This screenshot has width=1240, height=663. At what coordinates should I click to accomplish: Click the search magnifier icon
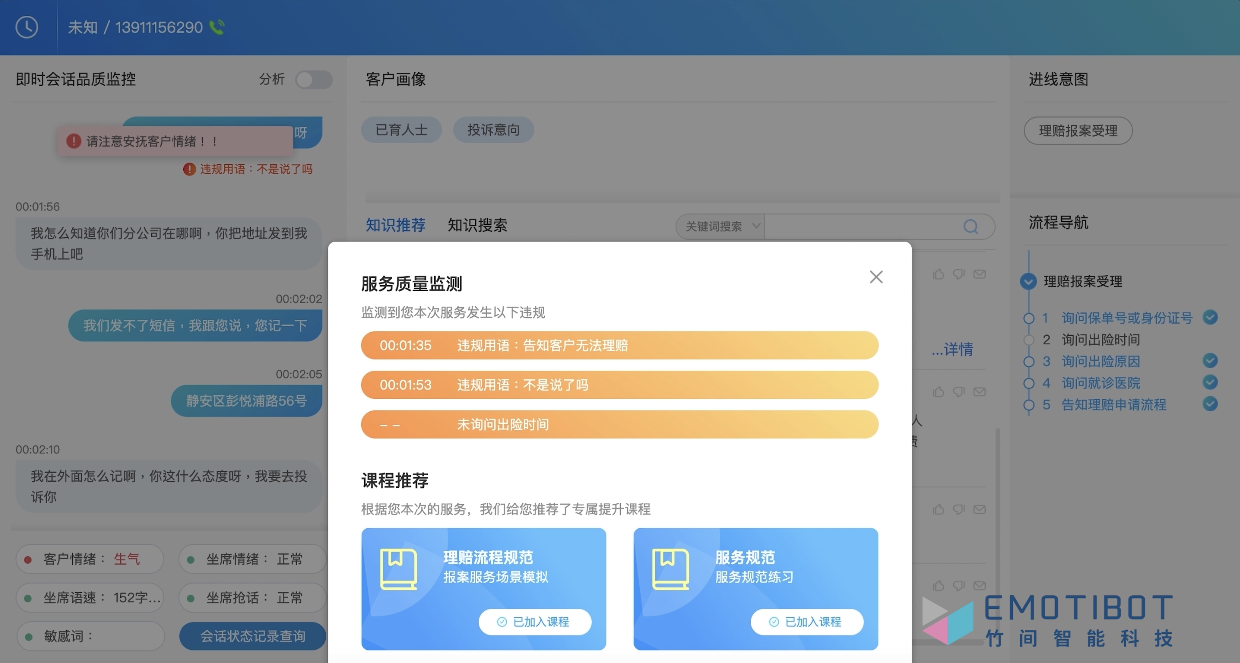(x=970, y=227)
